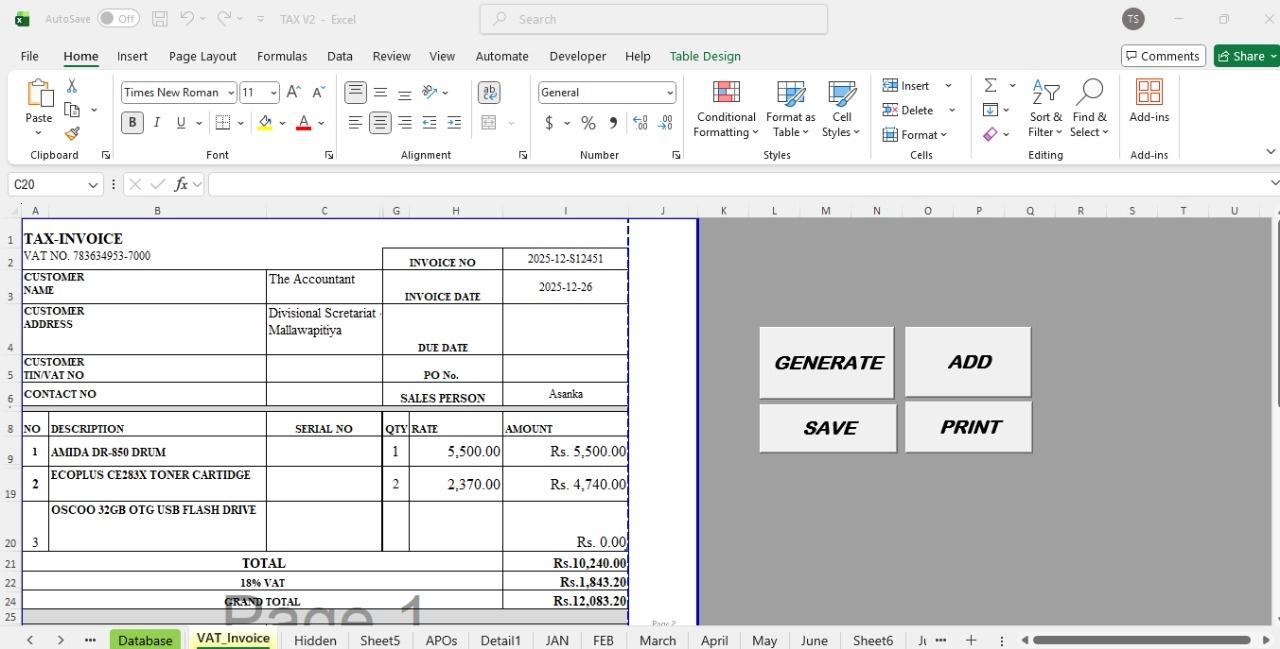The width and height of the screenshot is (1280, 649).
Task: Click the Wrap Text icon
Action: coord(489,93)
